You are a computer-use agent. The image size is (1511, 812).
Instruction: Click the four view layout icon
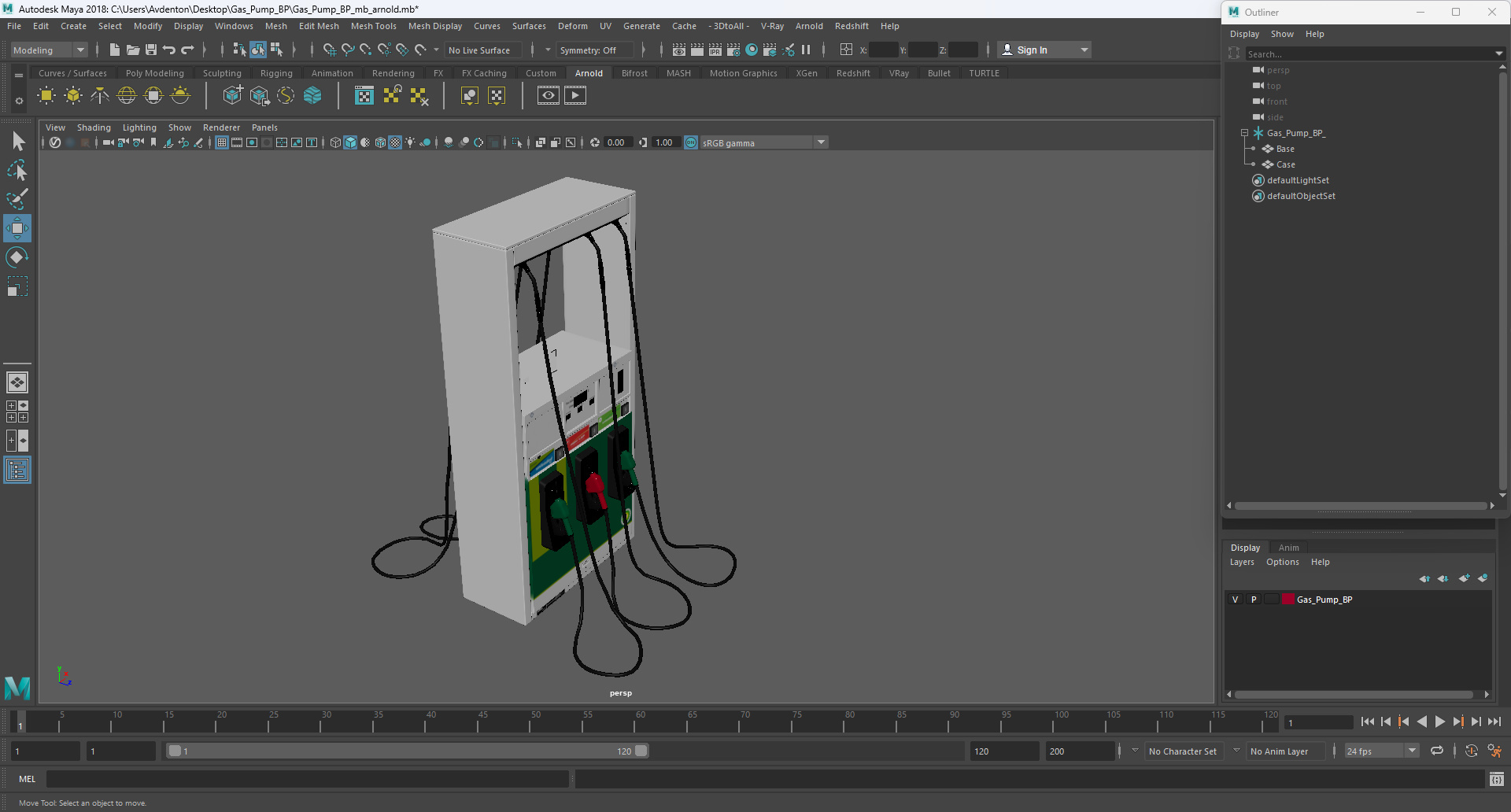[x=17, y=412]
